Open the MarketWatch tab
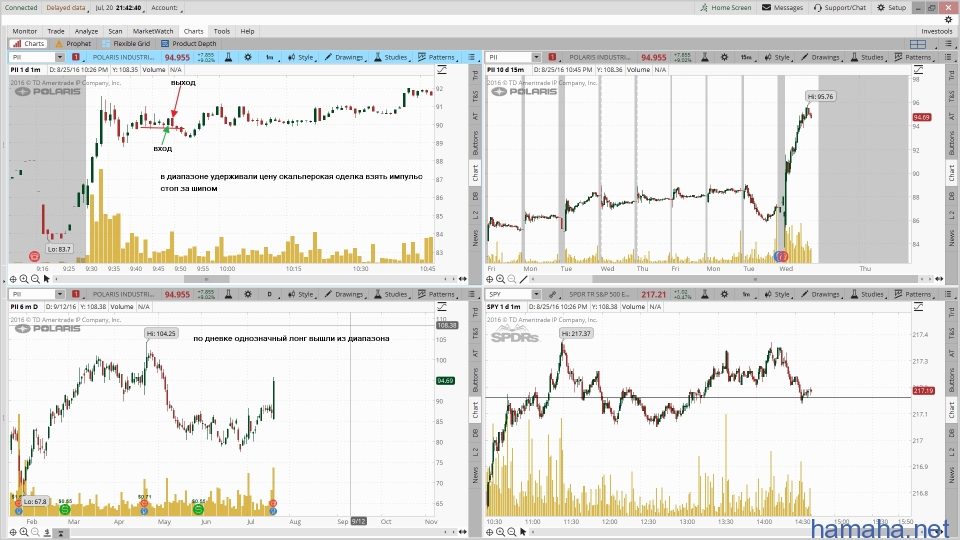The width and height of the screenshot is (960, 540). (x=152, y=31)
